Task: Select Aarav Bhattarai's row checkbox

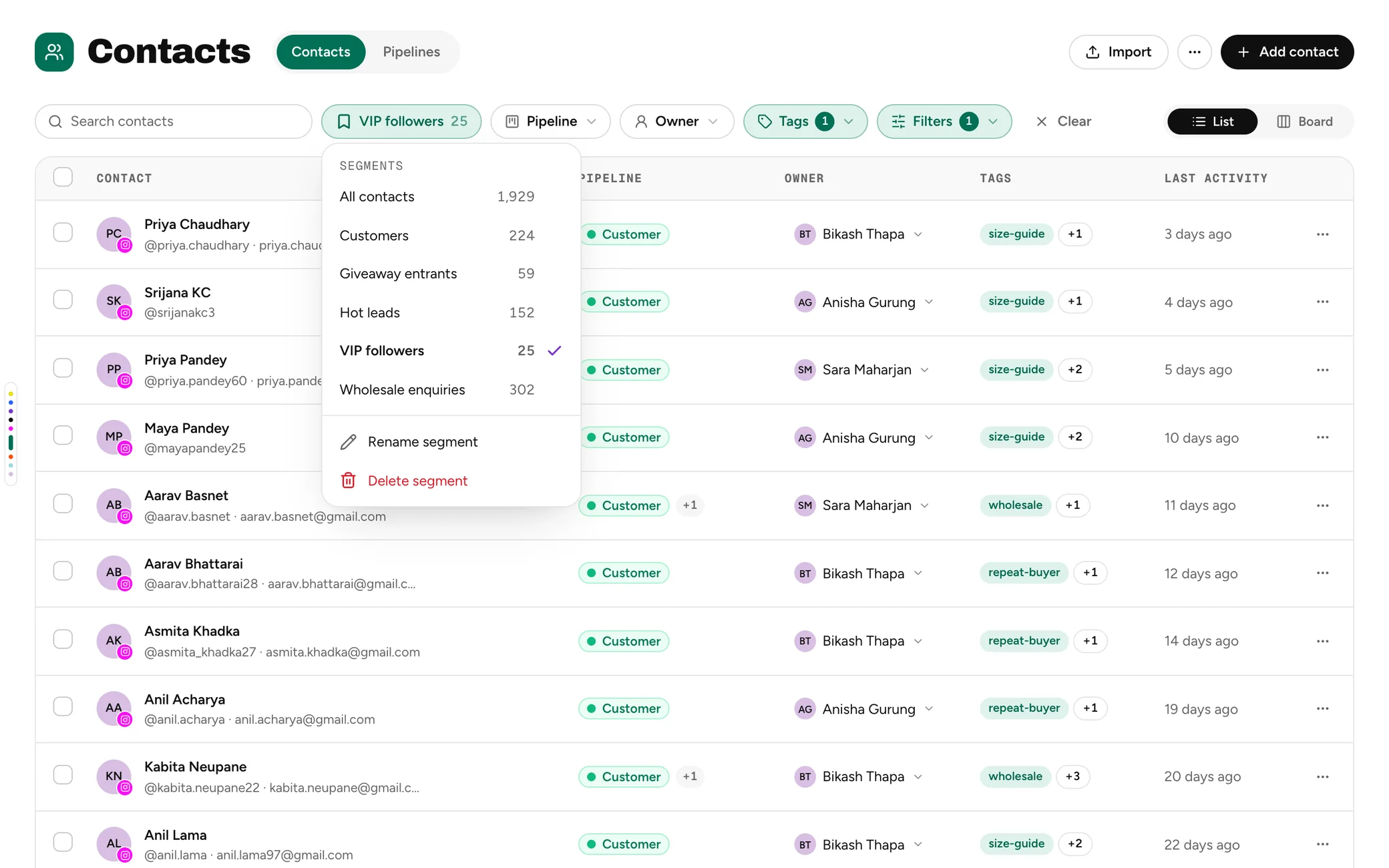Action: click(x=63, y=571)
